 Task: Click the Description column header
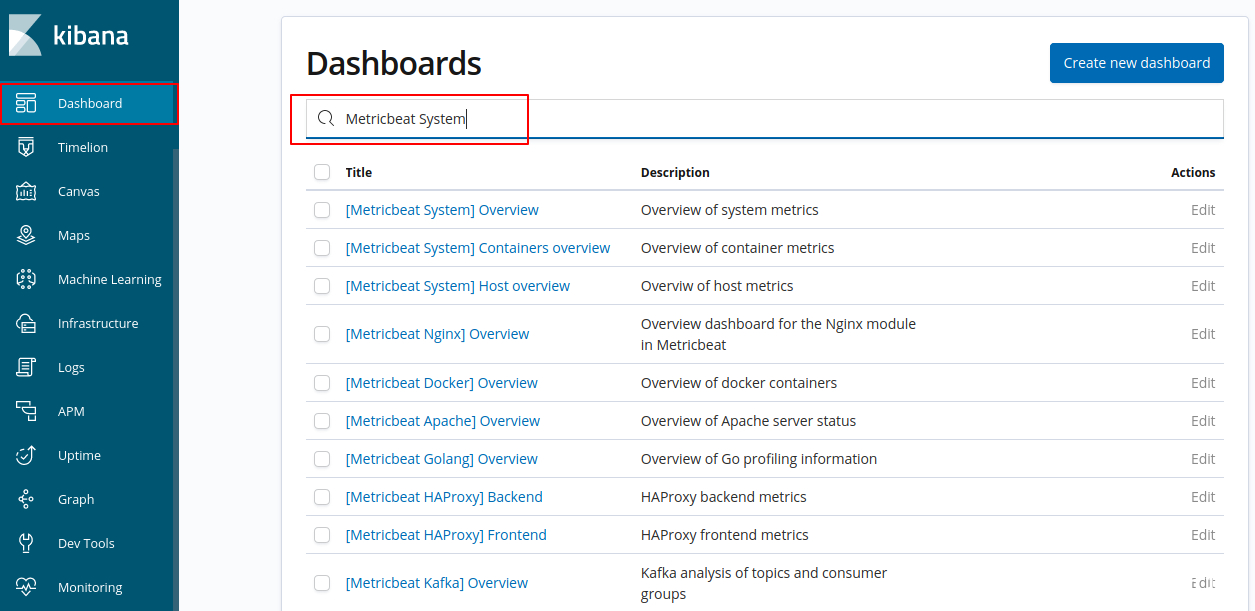pos(675,172)
